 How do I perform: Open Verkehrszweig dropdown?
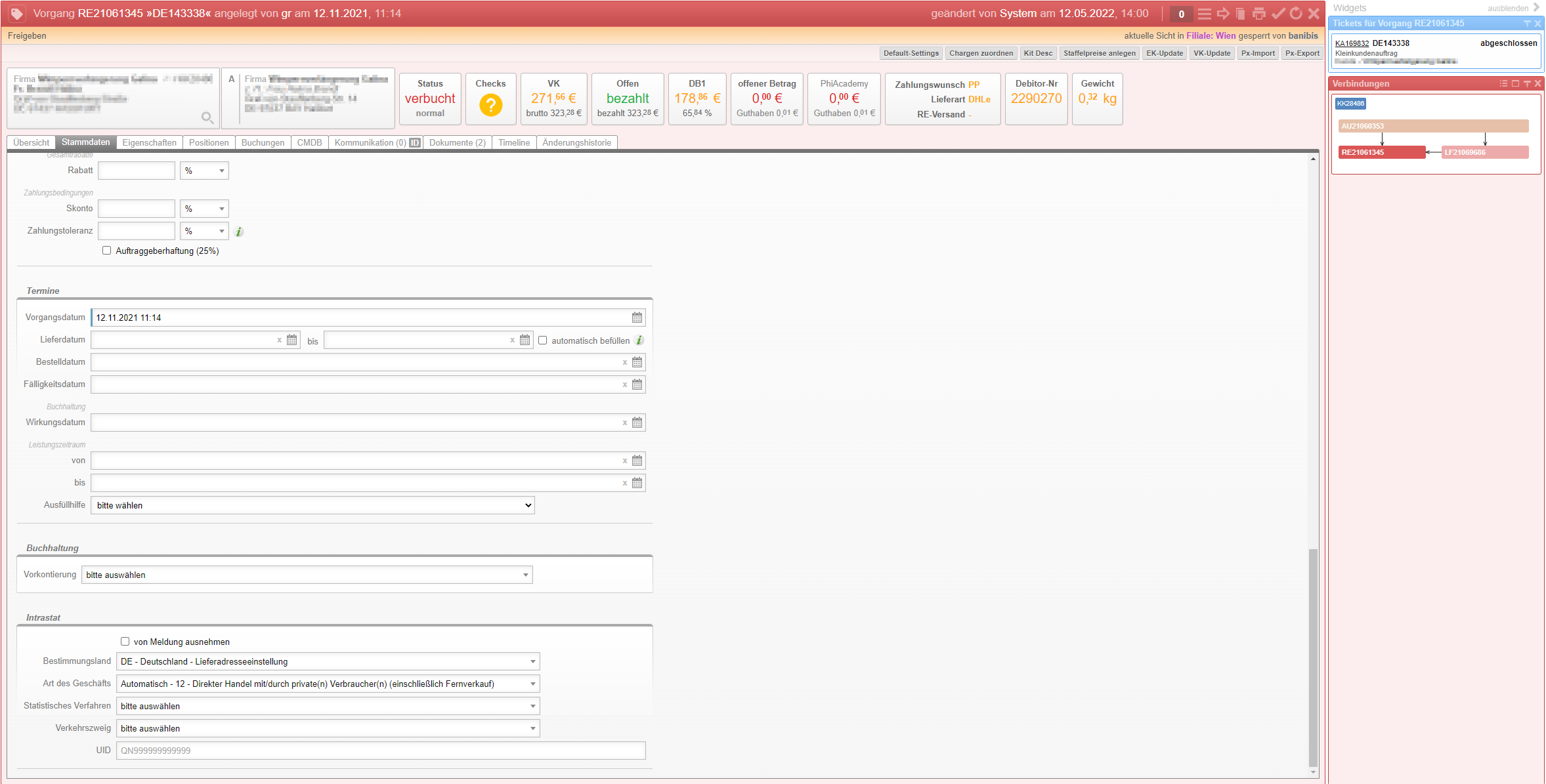tap(328, 728)
